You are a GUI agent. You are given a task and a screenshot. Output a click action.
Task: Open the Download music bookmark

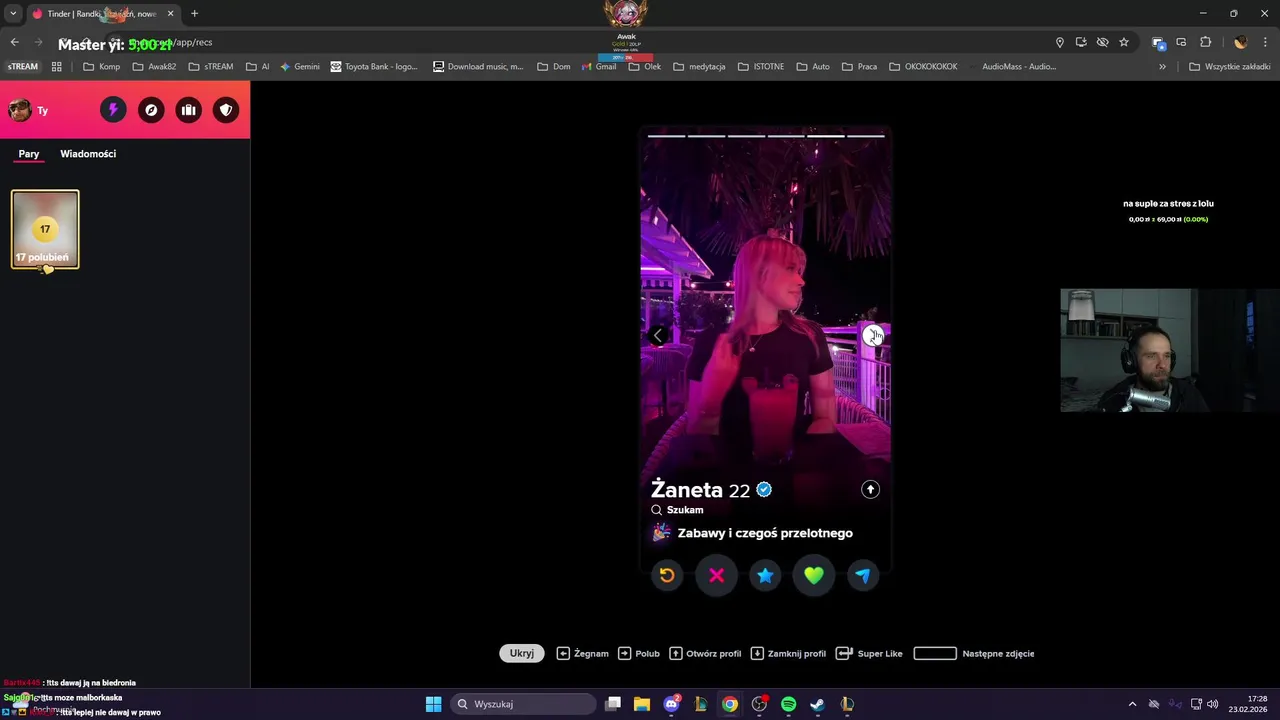(478, 67)
